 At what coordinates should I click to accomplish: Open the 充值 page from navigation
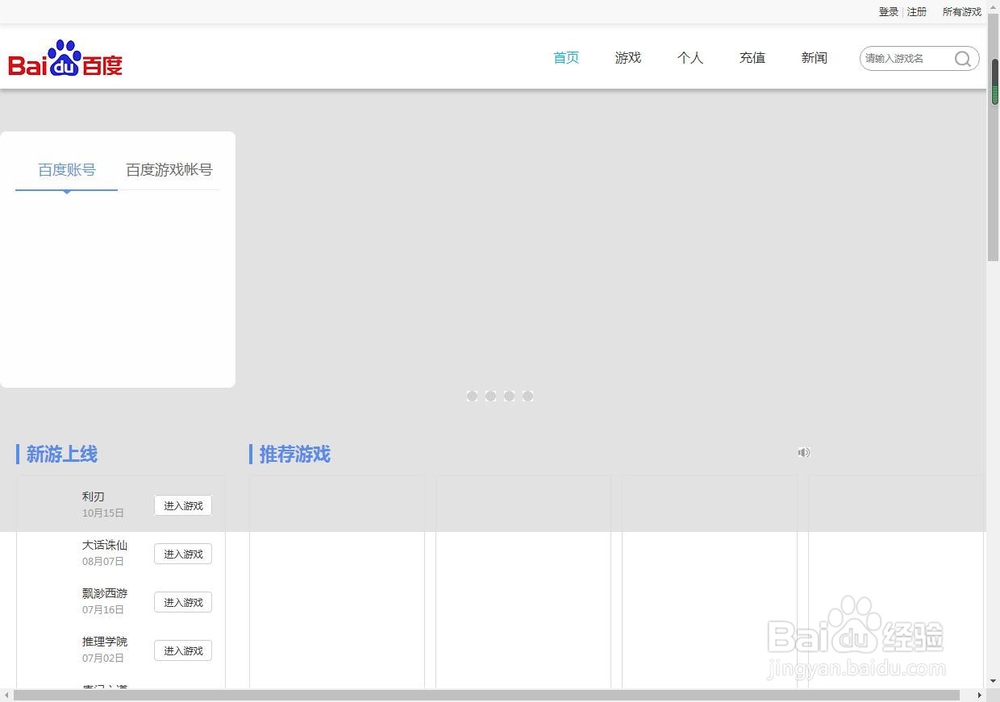(752, 58)
